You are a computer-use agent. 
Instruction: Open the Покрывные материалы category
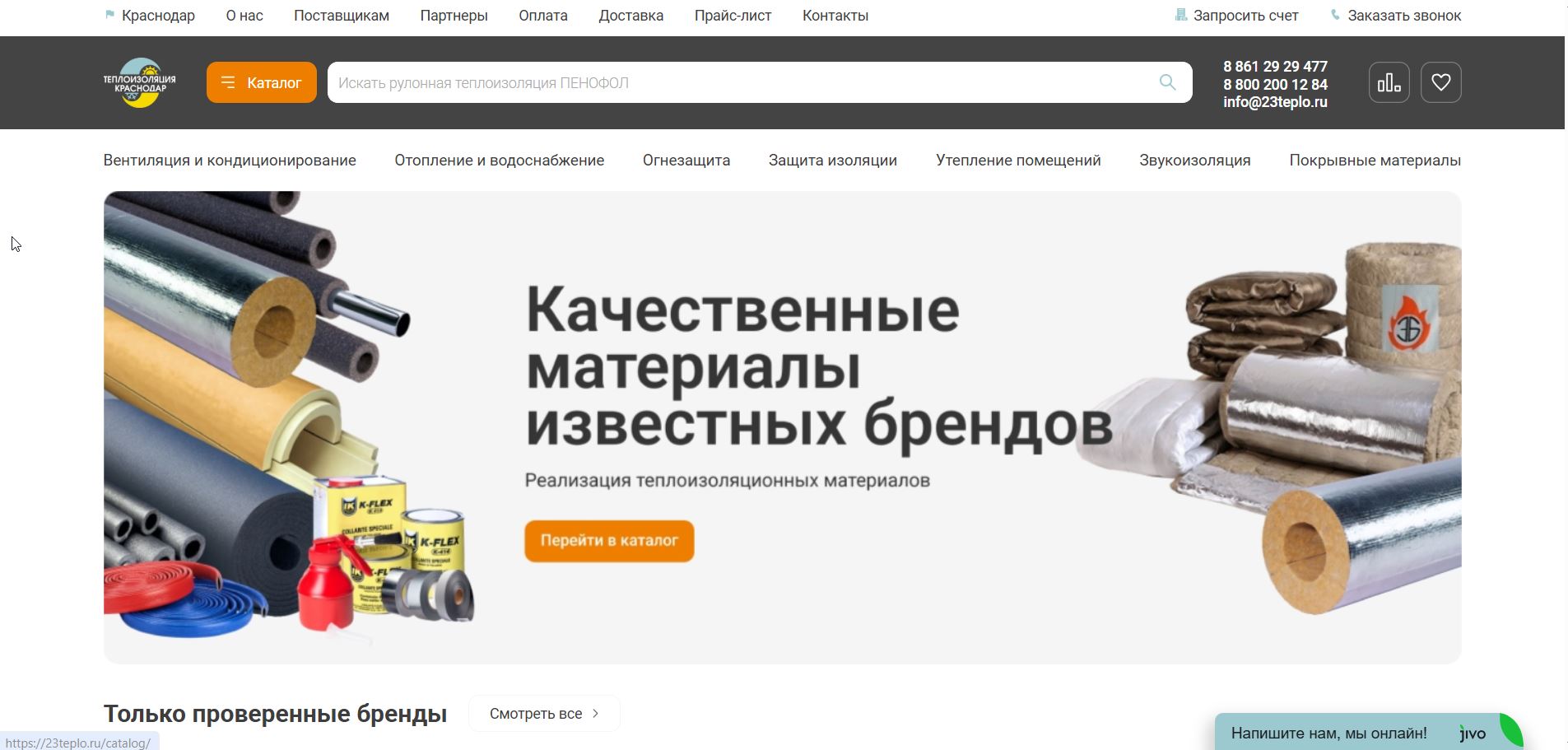1375,161
